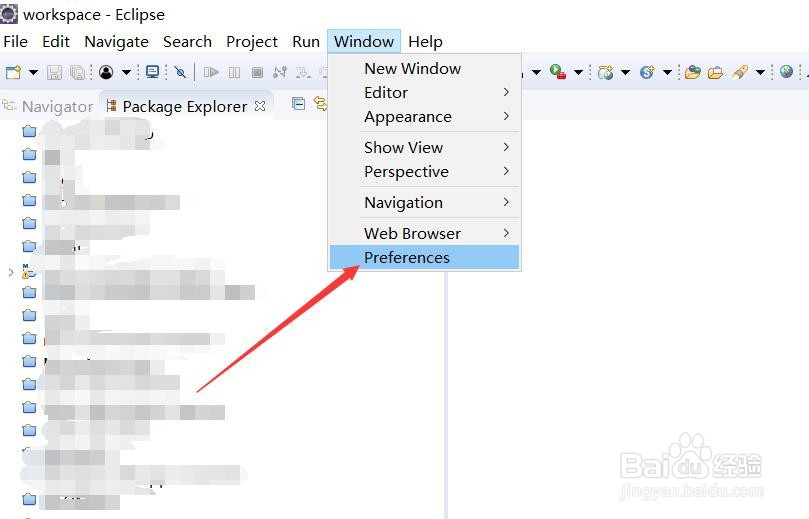The width and height of the screenshot is (809, 519).
Task: Select Preferences in the Window menu
Action: (x=424, y=257)
